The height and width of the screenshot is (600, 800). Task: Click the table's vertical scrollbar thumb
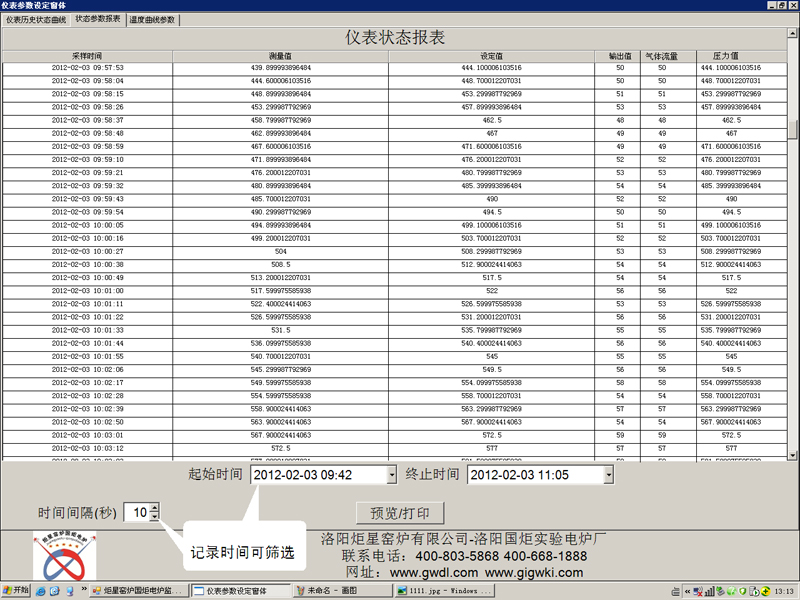point(792,130)
